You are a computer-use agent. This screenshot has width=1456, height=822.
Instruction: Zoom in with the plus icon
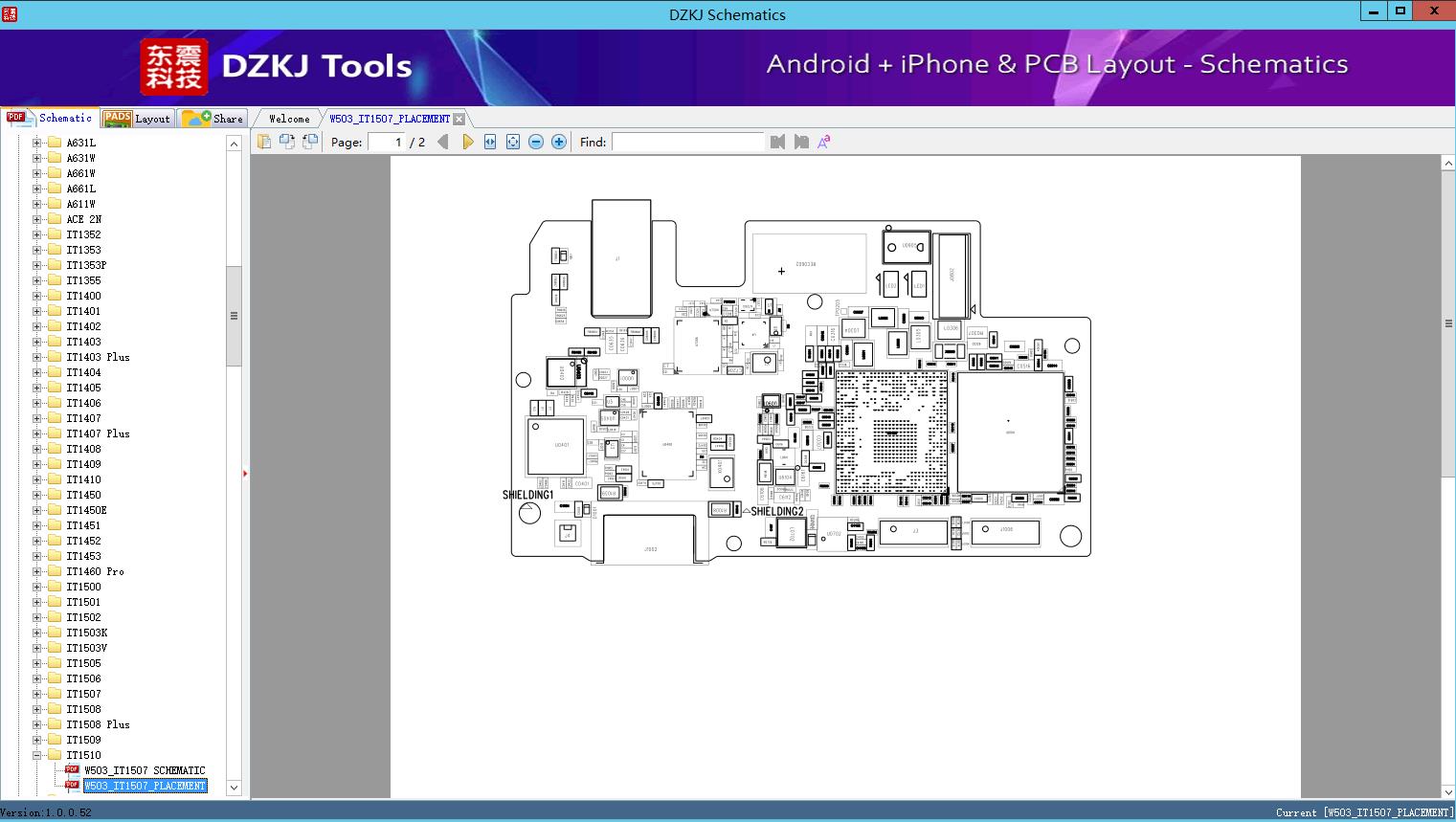pos(559,142)
